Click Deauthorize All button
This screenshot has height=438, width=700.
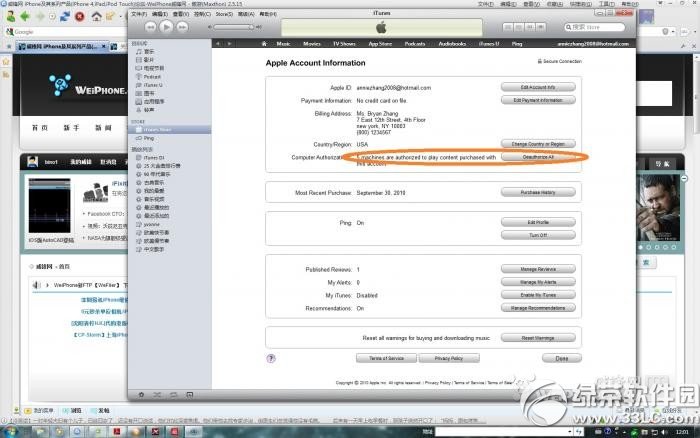pos(538,157)
